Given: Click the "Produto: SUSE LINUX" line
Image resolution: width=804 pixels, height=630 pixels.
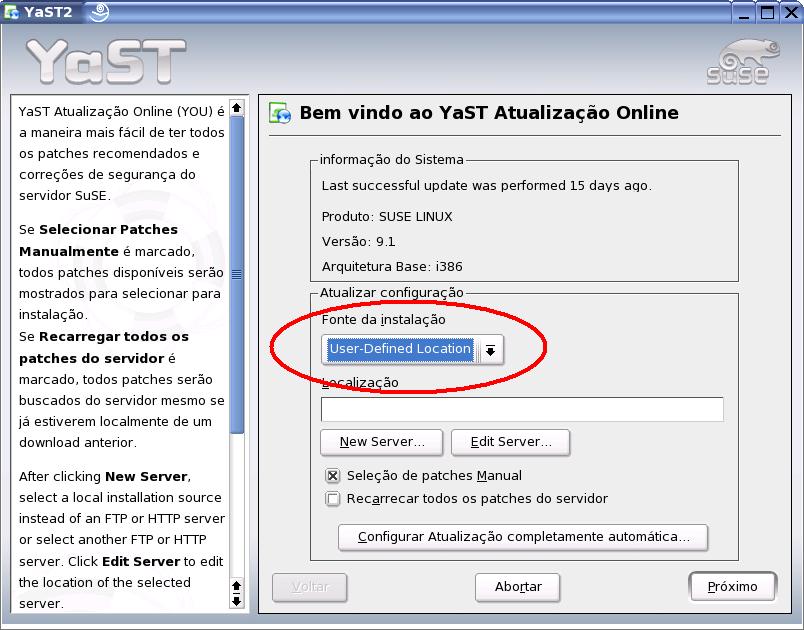Looking at the screenshot, I should 387,217.
